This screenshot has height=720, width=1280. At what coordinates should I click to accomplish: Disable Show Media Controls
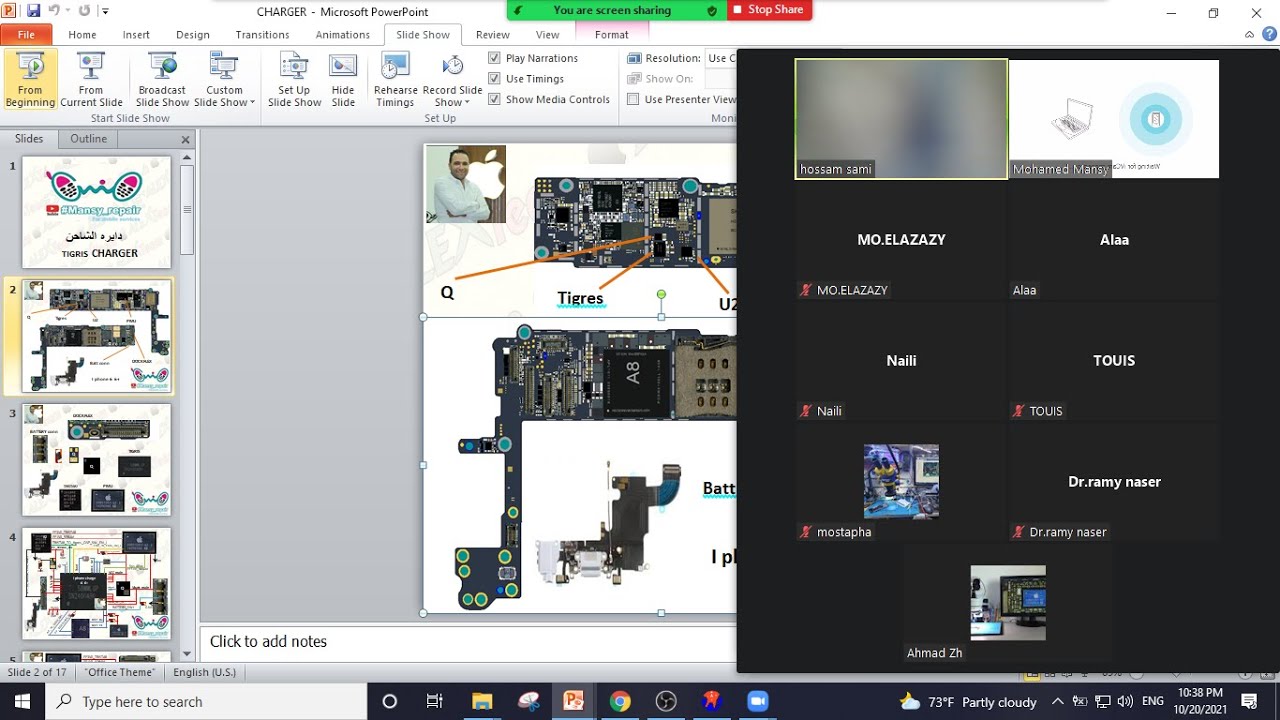494,99
